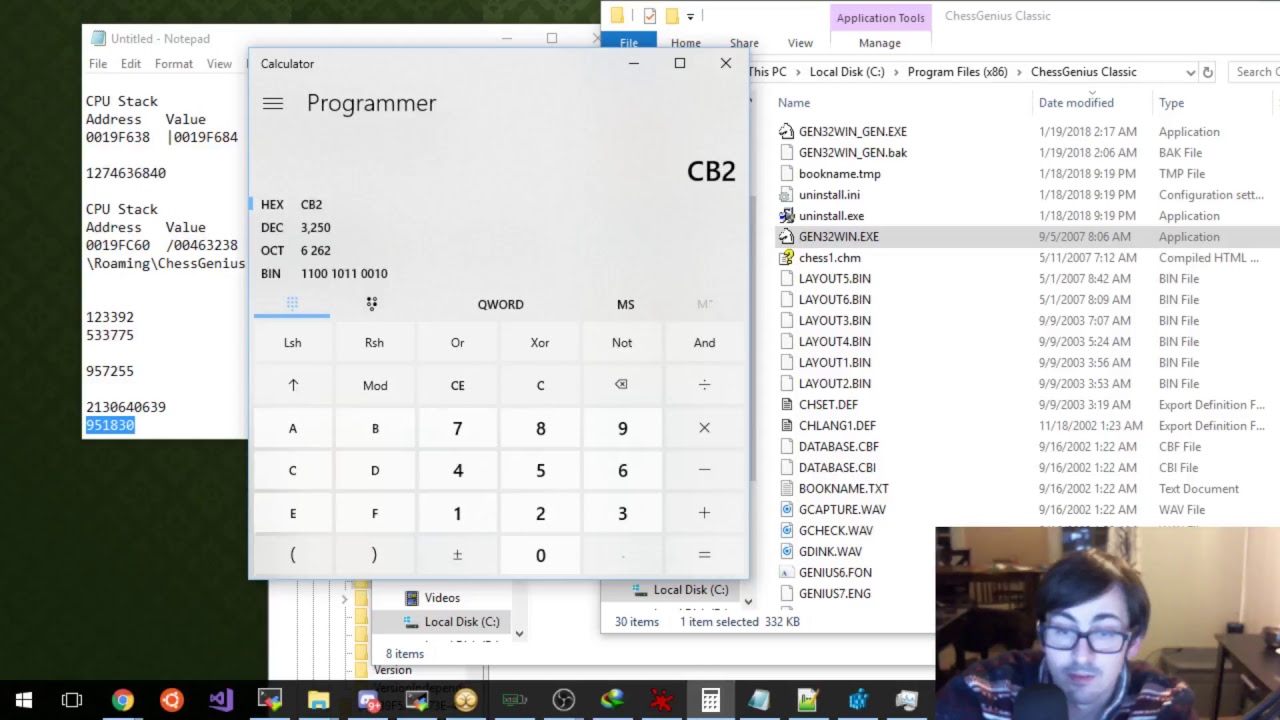The height and width of the screenshot is (720, 1280).
Task: Open the Notepad Edit menu
Action: [x=131, y=64]
